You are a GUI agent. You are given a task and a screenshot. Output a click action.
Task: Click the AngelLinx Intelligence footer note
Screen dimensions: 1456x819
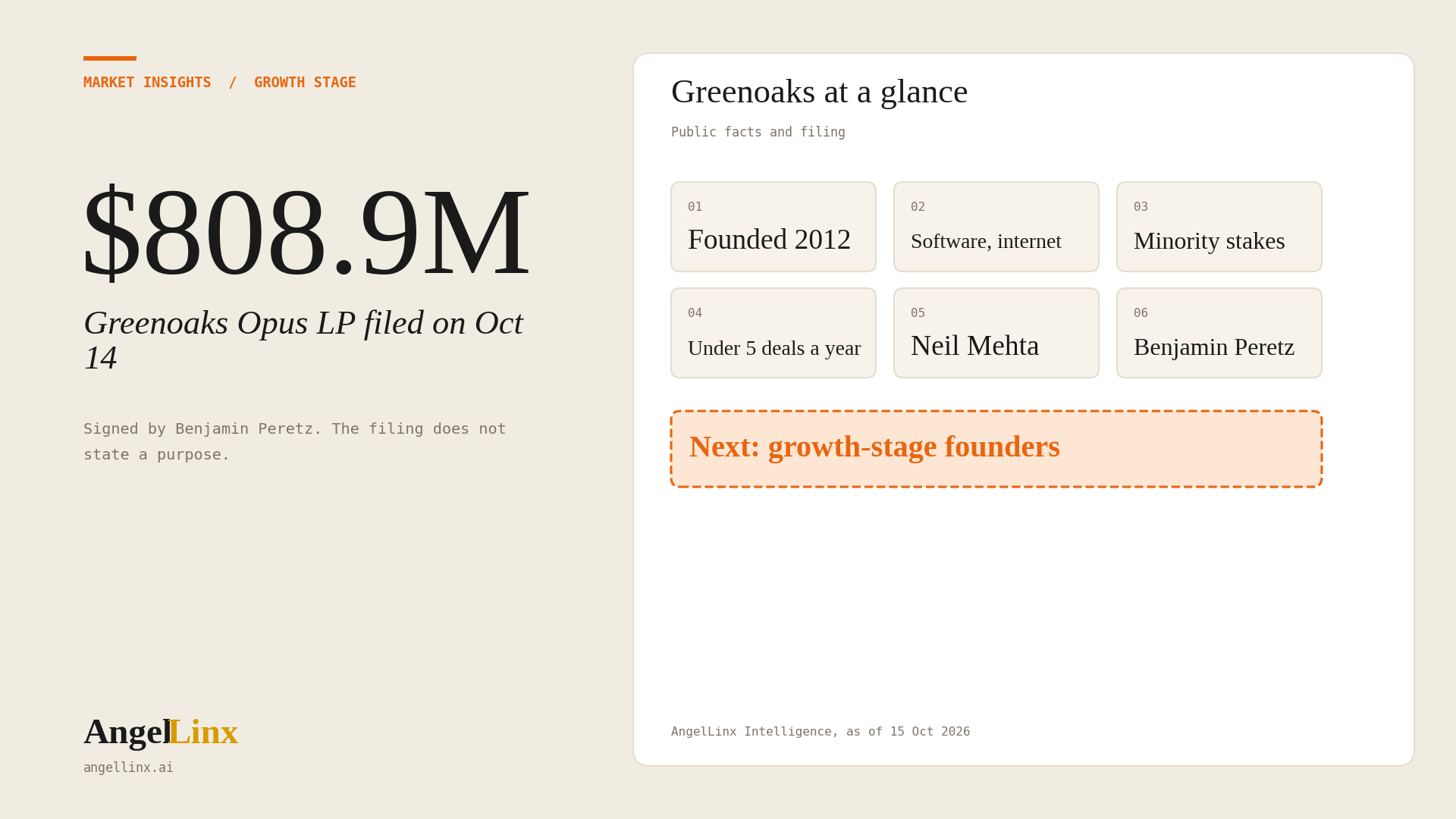(x=821, y=732)
